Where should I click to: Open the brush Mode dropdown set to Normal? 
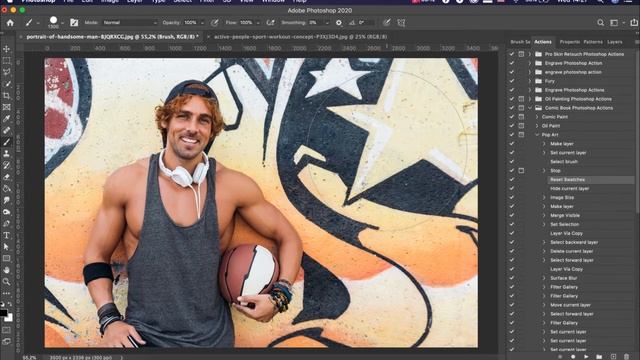click(x=130, y=23)
